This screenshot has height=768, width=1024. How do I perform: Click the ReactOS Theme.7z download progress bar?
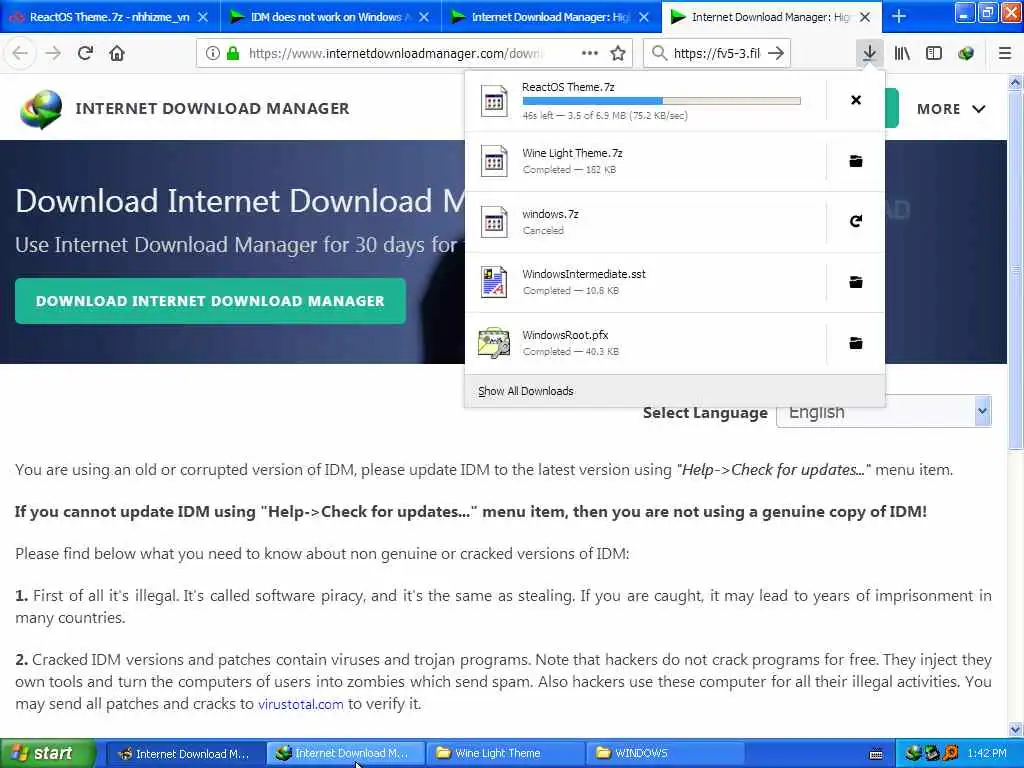tap(661, 101)
